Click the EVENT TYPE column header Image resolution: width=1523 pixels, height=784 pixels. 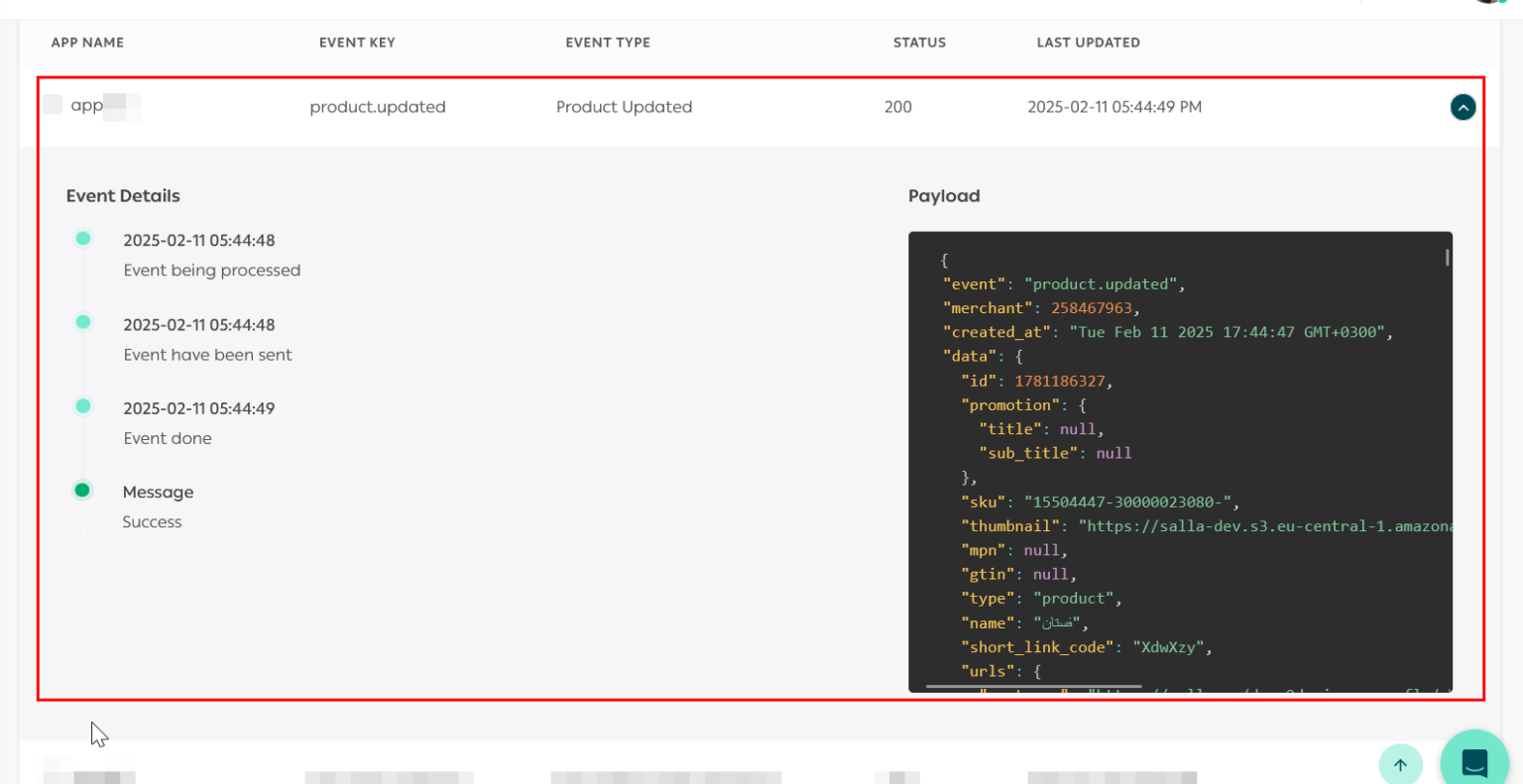click(x=608, y=43)
